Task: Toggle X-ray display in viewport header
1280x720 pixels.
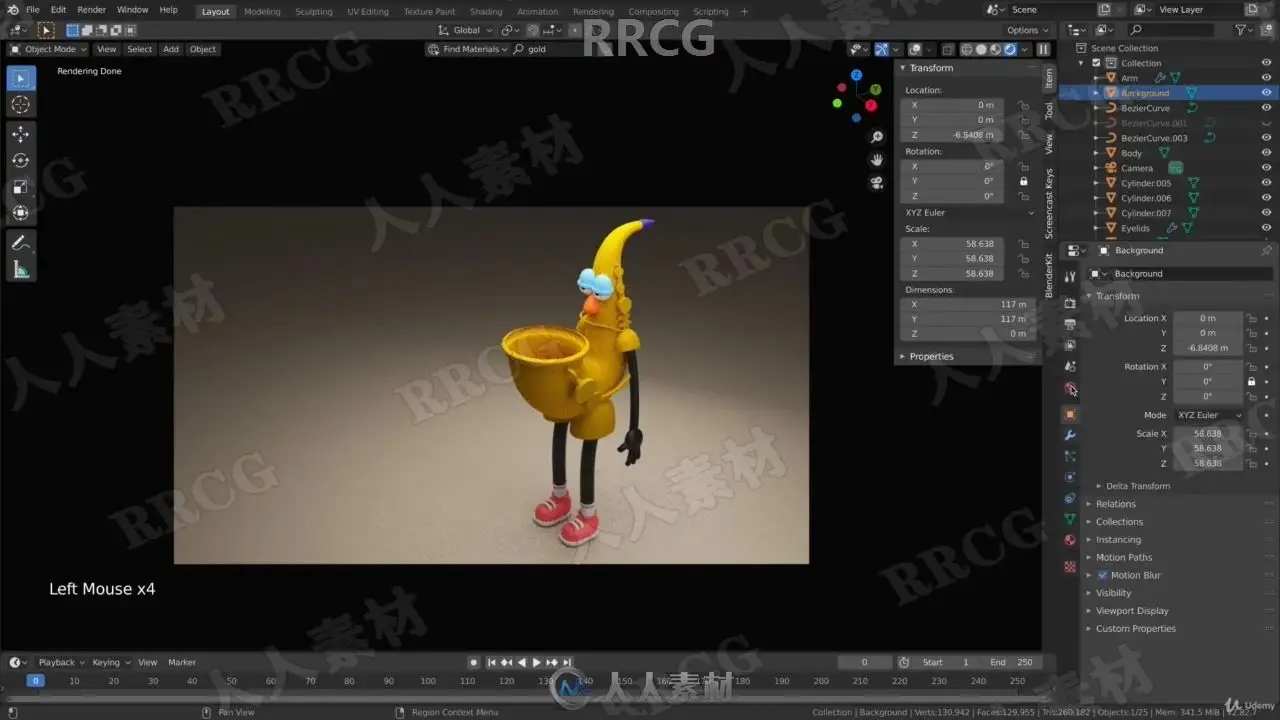Action: click(x=947, y=49)
